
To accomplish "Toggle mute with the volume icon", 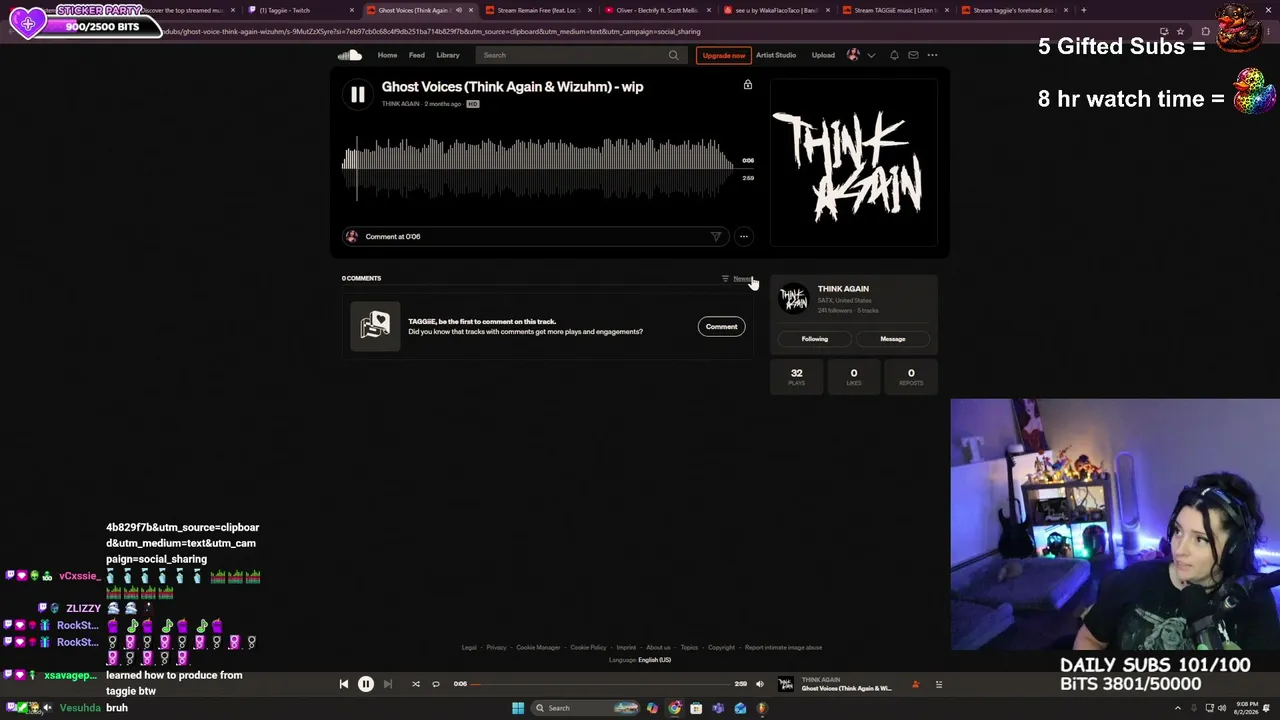I will point(760,684).
